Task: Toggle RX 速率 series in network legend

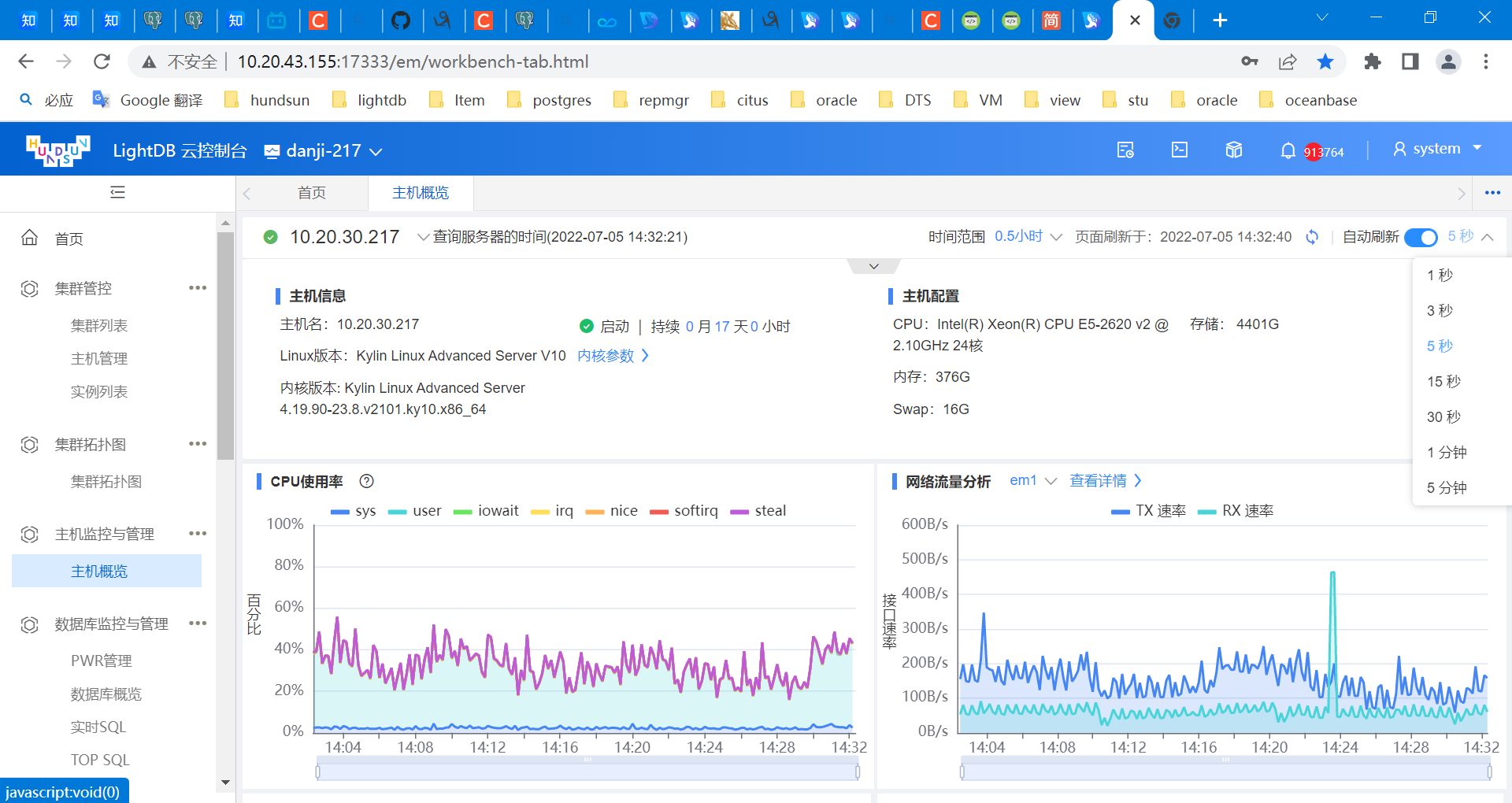Action: (1236, 511)
